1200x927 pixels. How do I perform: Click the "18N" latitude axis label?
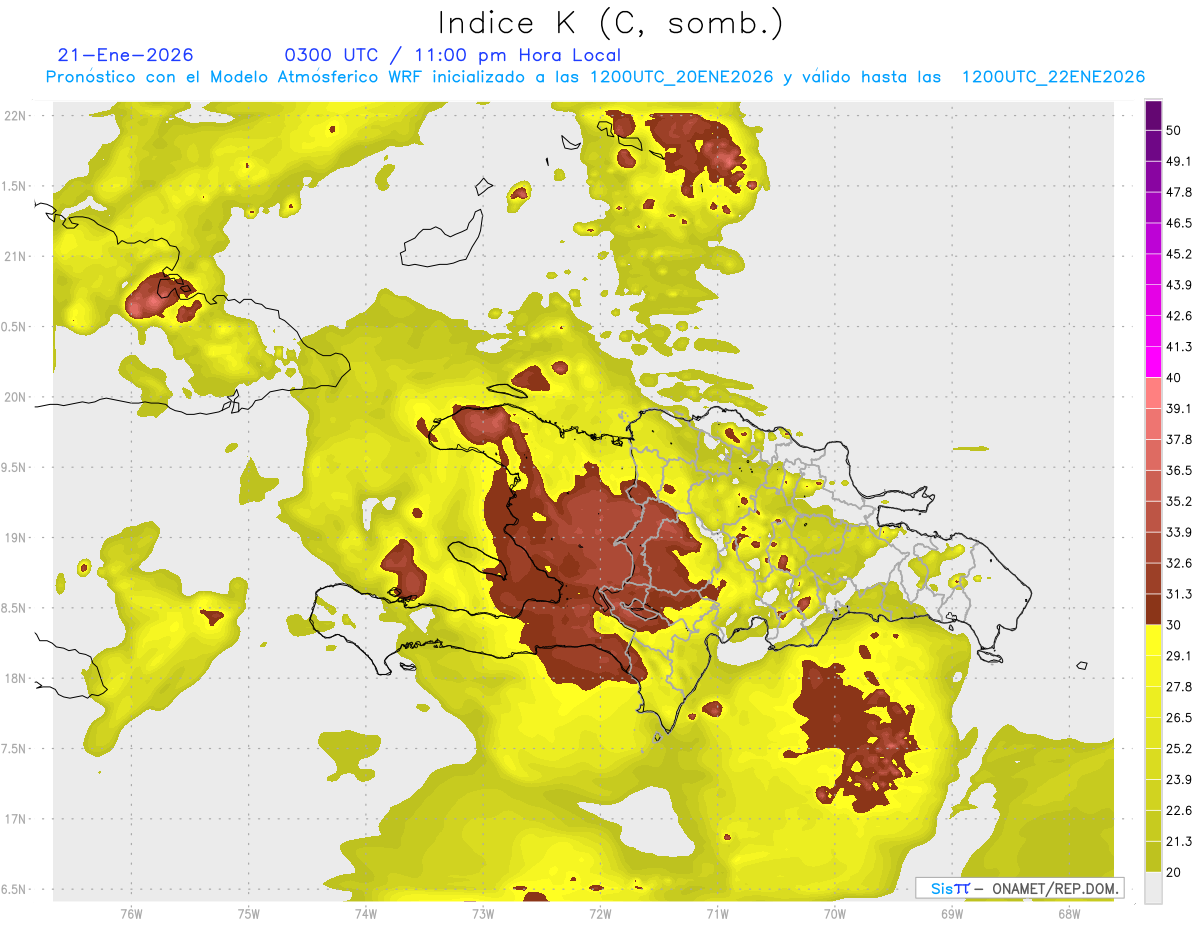tap(15, 679)
